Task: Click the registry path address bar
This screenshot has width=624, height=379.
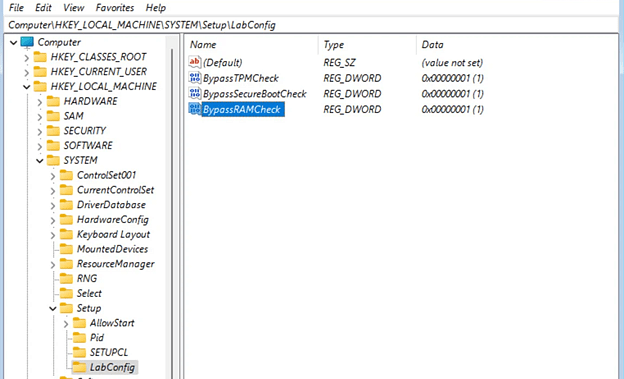Action: coord(310,25)
